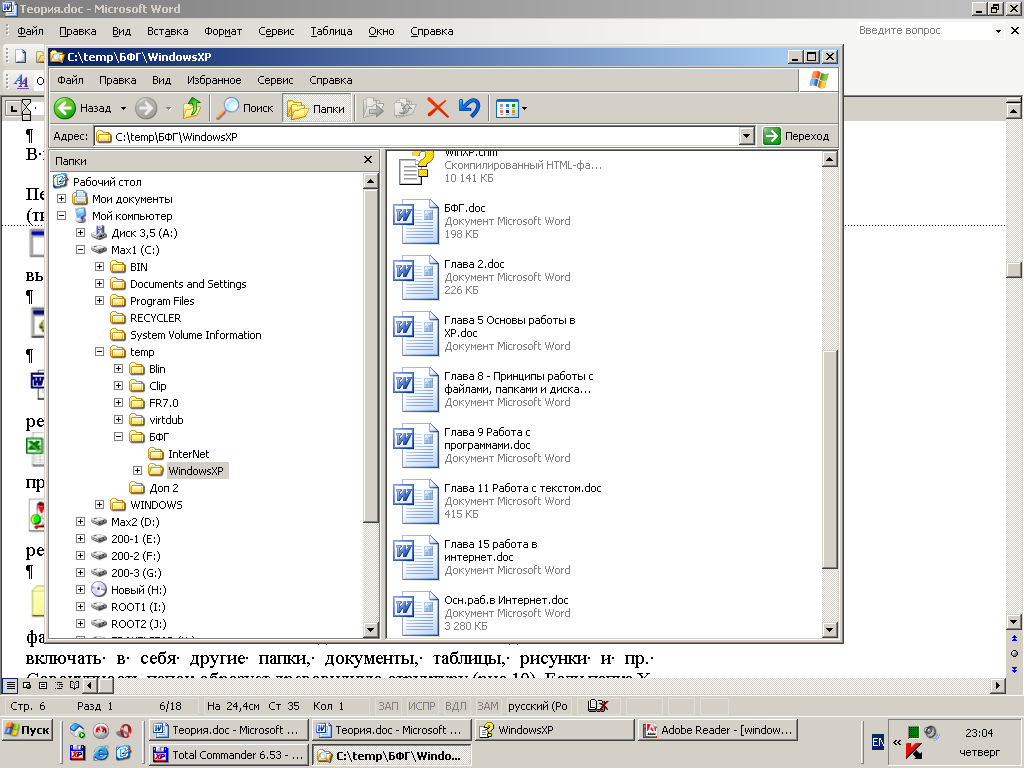Select RECYCLER folder in tree
The width and height of the screenshot is (1024, 768).
pos(155,318)
